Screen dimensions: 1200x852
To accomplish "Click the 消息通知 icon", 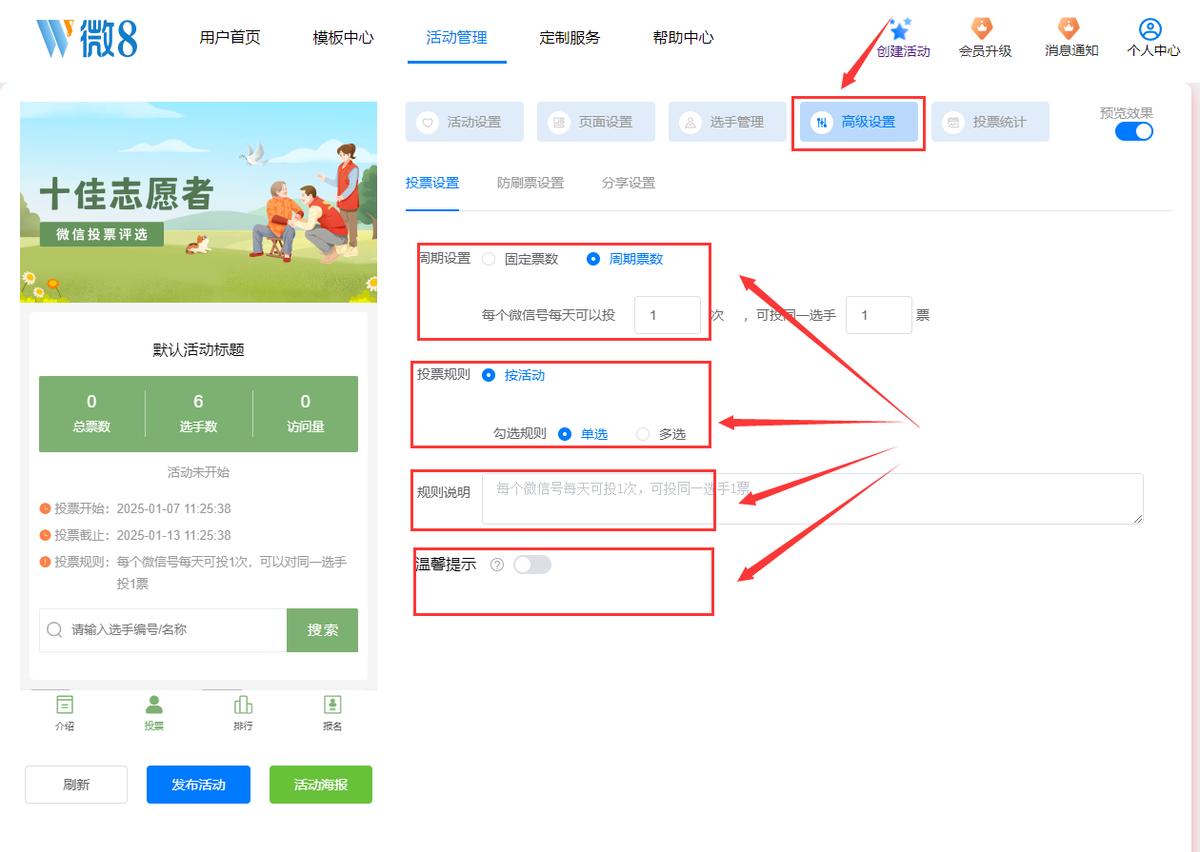I will [x=1070, y=29].
